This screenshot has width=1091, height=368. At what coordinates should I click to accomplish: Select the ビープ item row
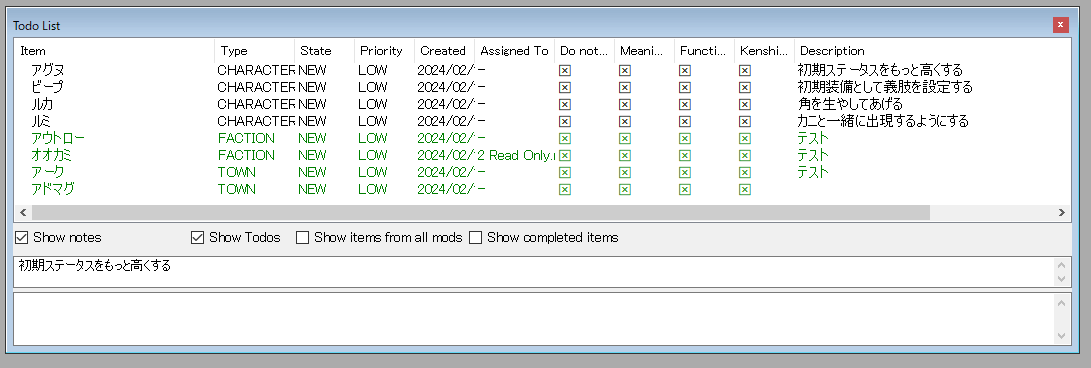47,87
